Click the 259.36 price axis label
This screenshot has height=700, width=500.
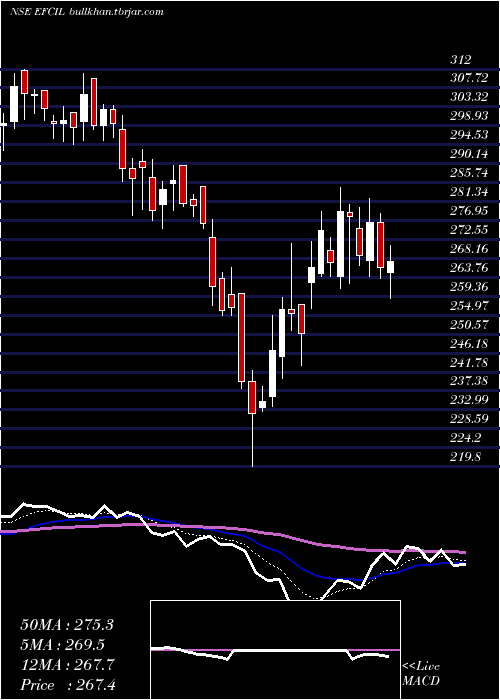(470, 287)
